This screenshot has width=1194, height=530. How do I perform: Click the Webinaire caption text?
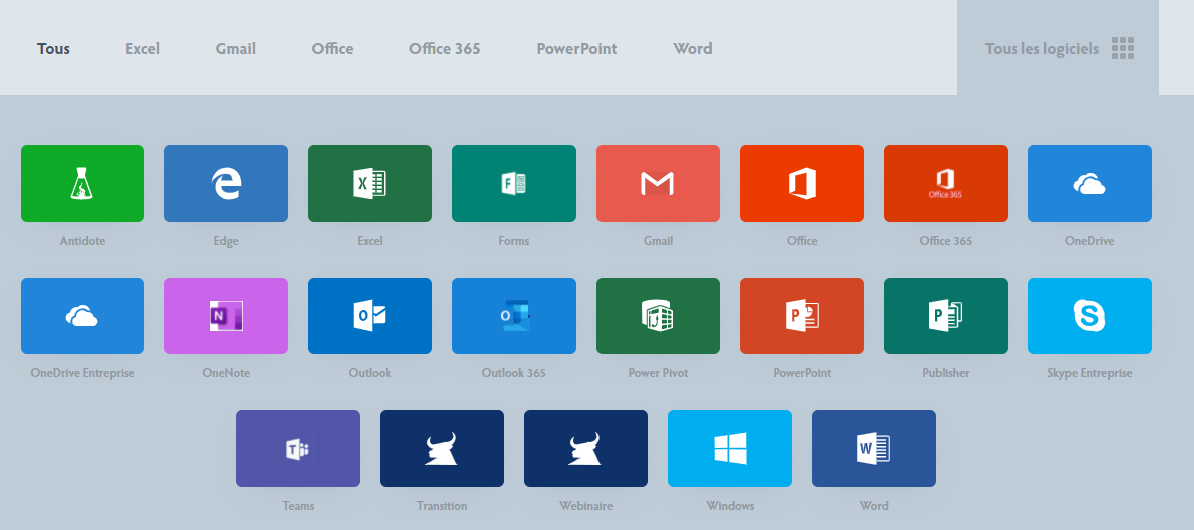586,506
